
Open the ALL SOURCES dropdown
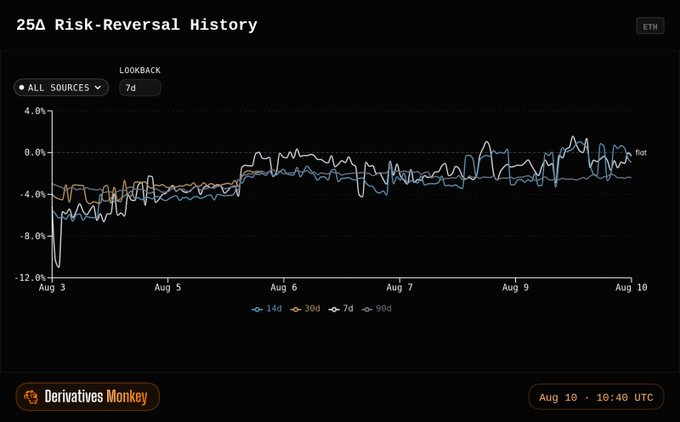point(61,88)
